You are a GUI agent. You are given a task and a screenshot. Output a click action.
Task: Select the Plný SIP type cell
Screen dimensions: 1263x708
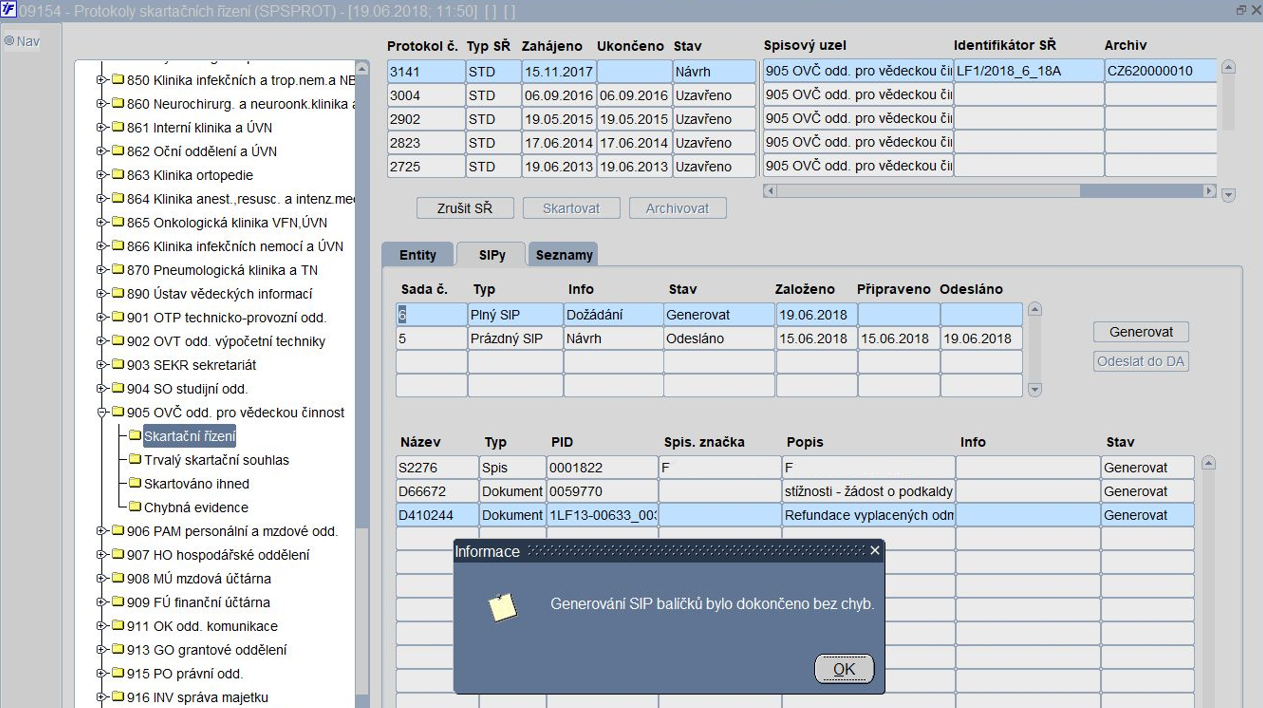pyautogui.click(x=515, y=314)
